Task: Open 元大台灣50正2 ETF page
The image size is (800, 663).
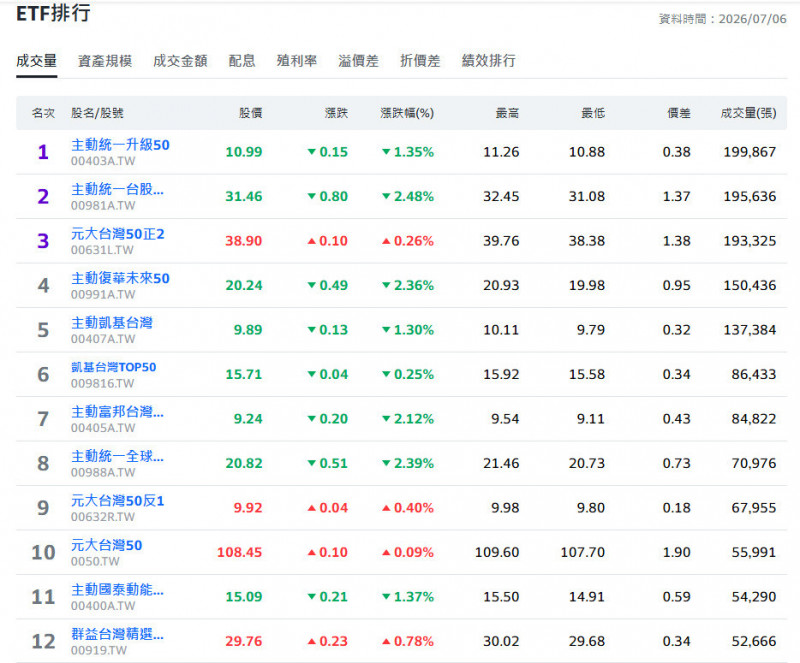Action: pyautogui.click(x=117, y=234)
